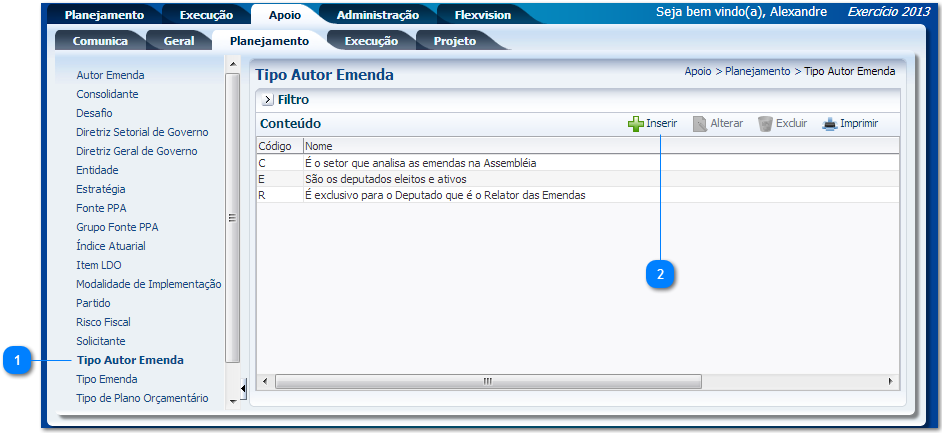The width and height of the screenshot is (948, 433).
Task: Click the Excluir trash bin icon
Action: tap(765, 124)
